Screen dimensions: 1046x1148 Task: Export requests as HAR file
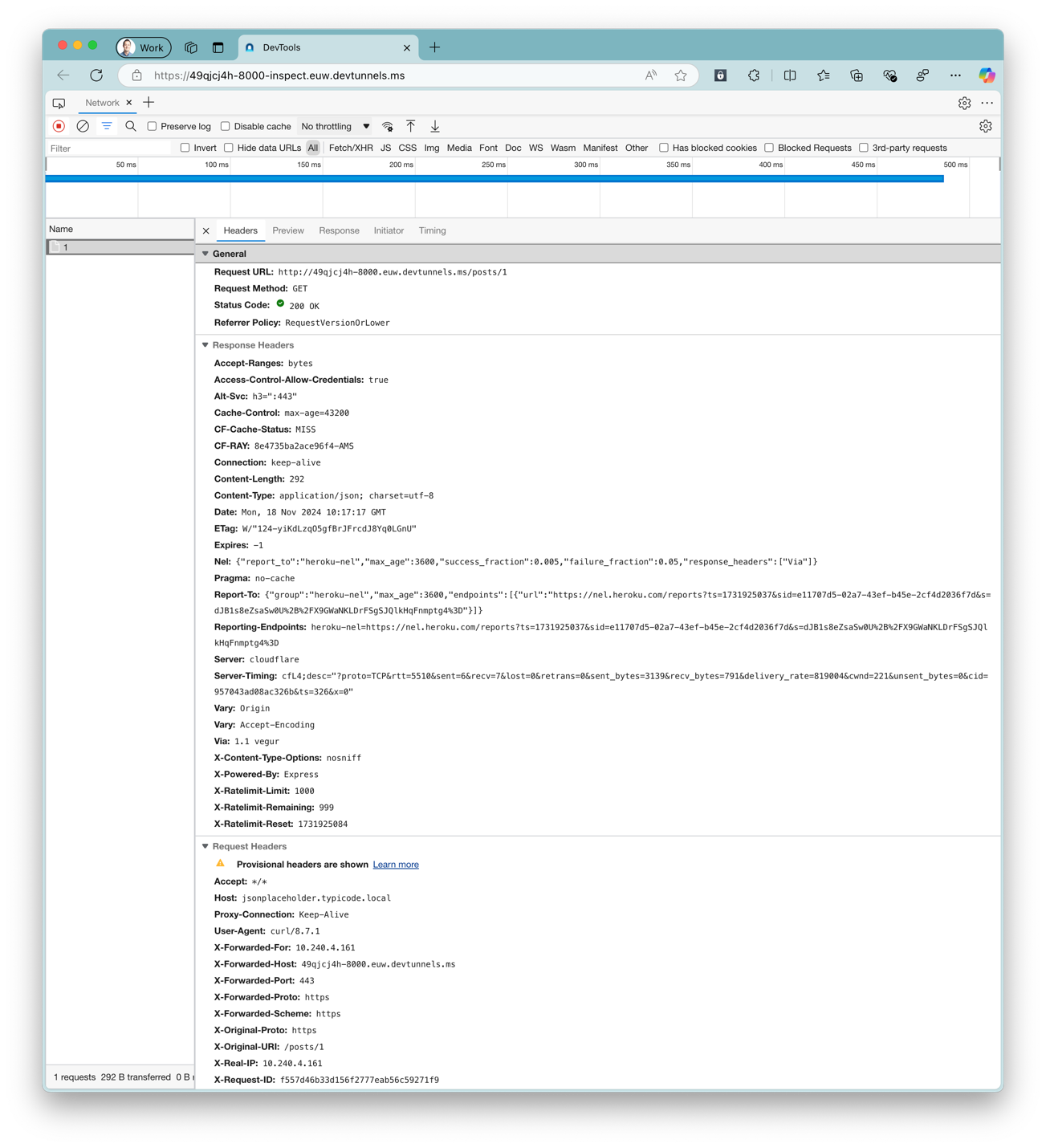[x=435, y=126]
